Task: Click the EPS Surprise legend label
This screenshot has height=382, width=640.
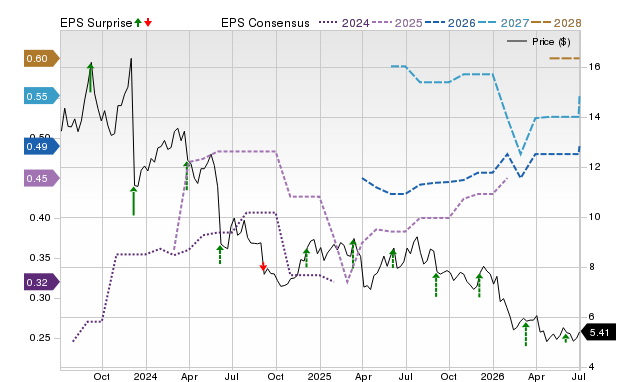Action: pyautogui.click(x=96, y=23)
